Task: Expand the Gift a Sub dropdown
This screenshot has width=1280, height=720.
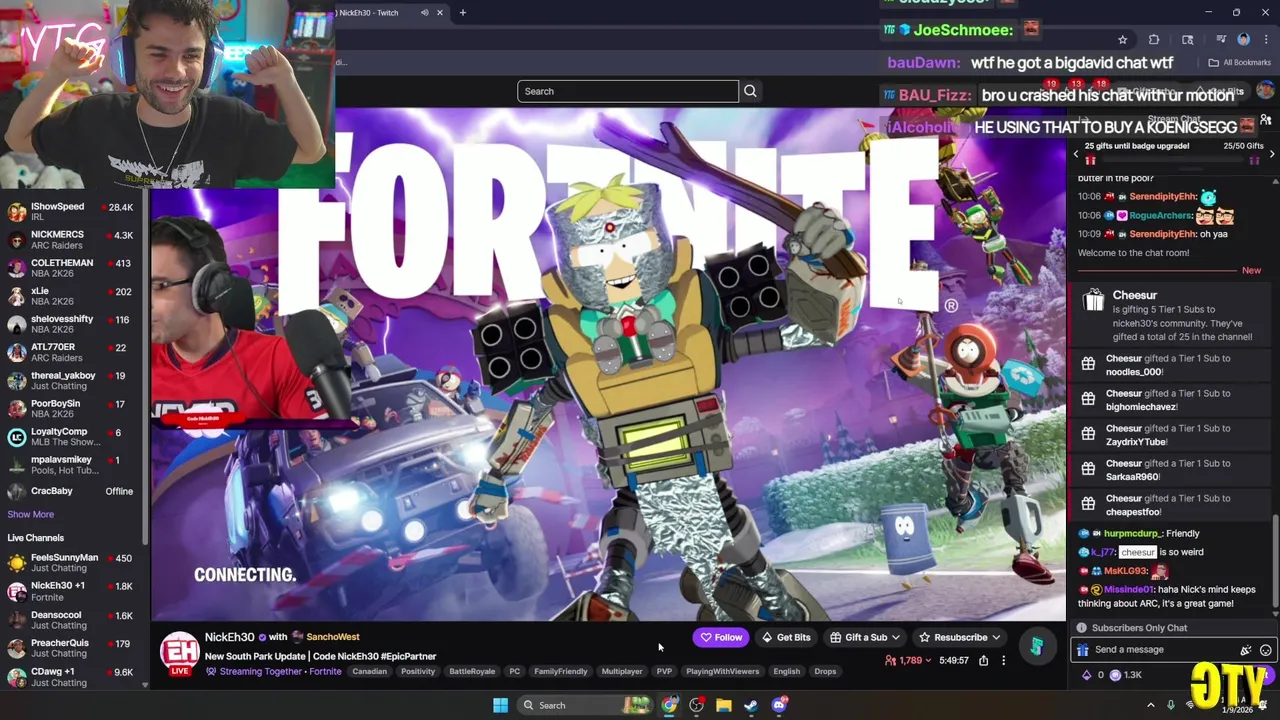Action: point(865,637)
